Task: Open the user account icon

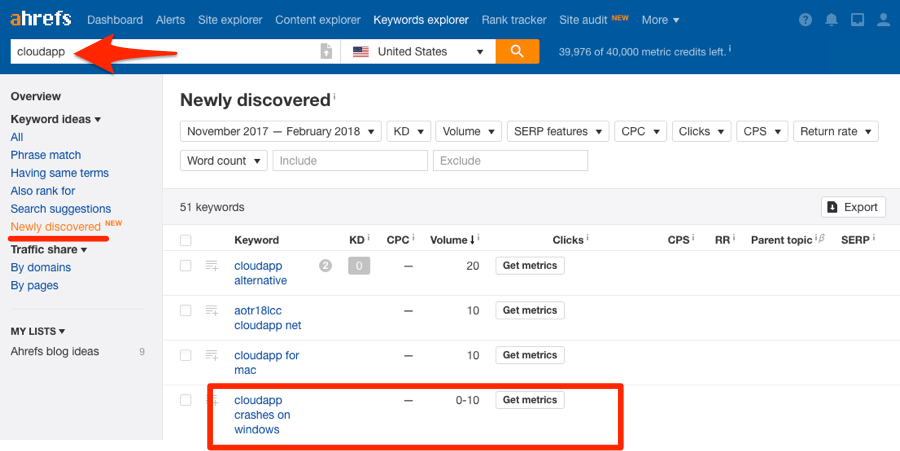Action: [883, 20]
